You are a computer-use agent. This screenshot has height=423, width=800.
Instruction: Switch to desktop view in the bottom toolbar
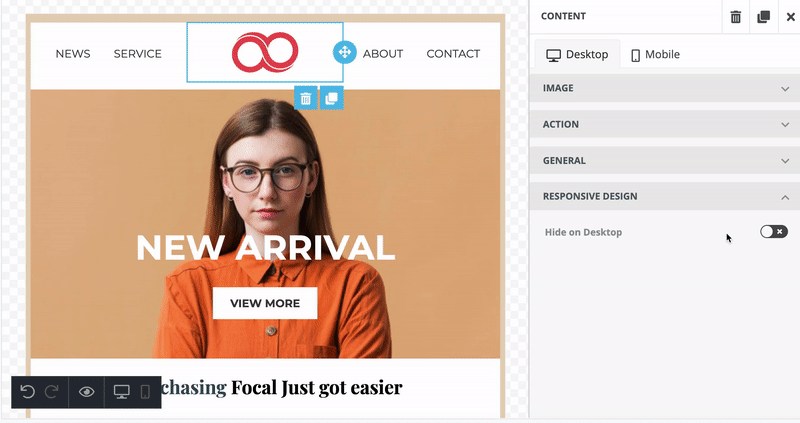point(121,392)
